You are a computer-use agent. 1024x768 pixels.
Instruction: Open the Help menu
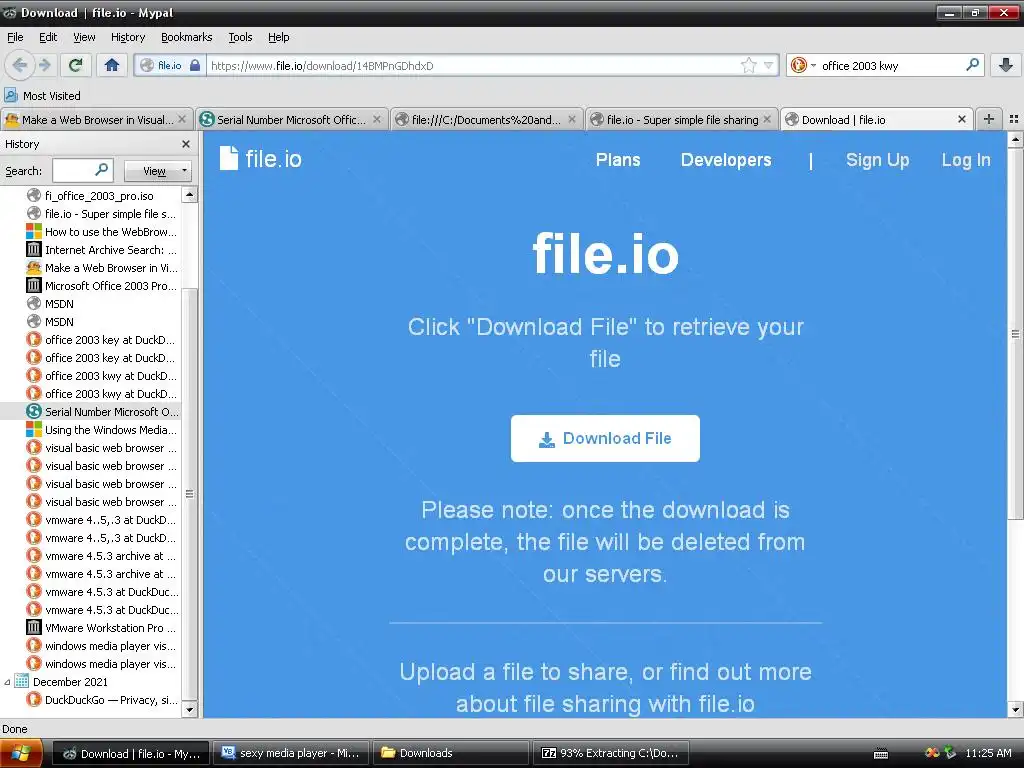pos(278,37)
